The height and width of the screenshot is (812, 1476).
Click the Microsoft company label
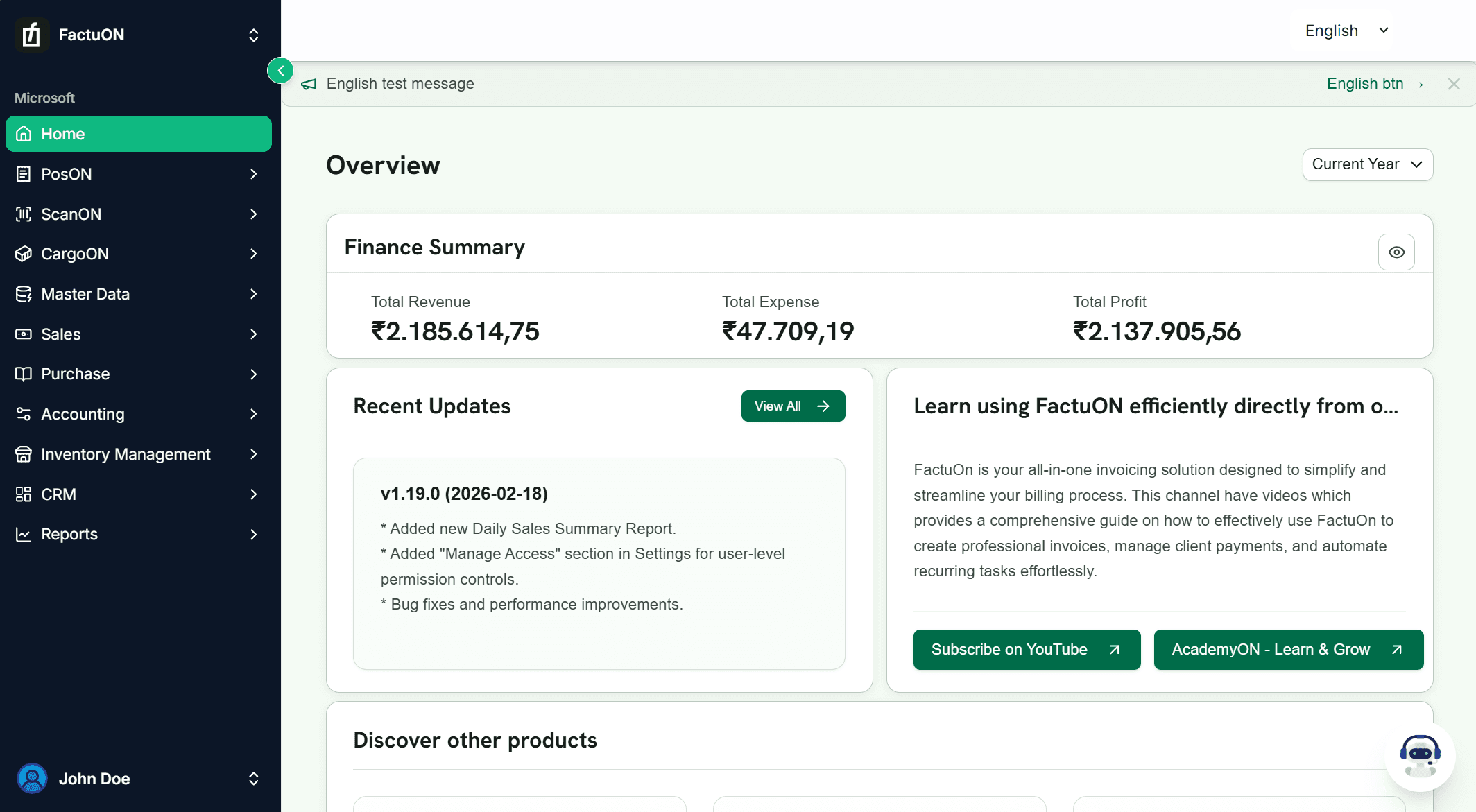[44, 98]
